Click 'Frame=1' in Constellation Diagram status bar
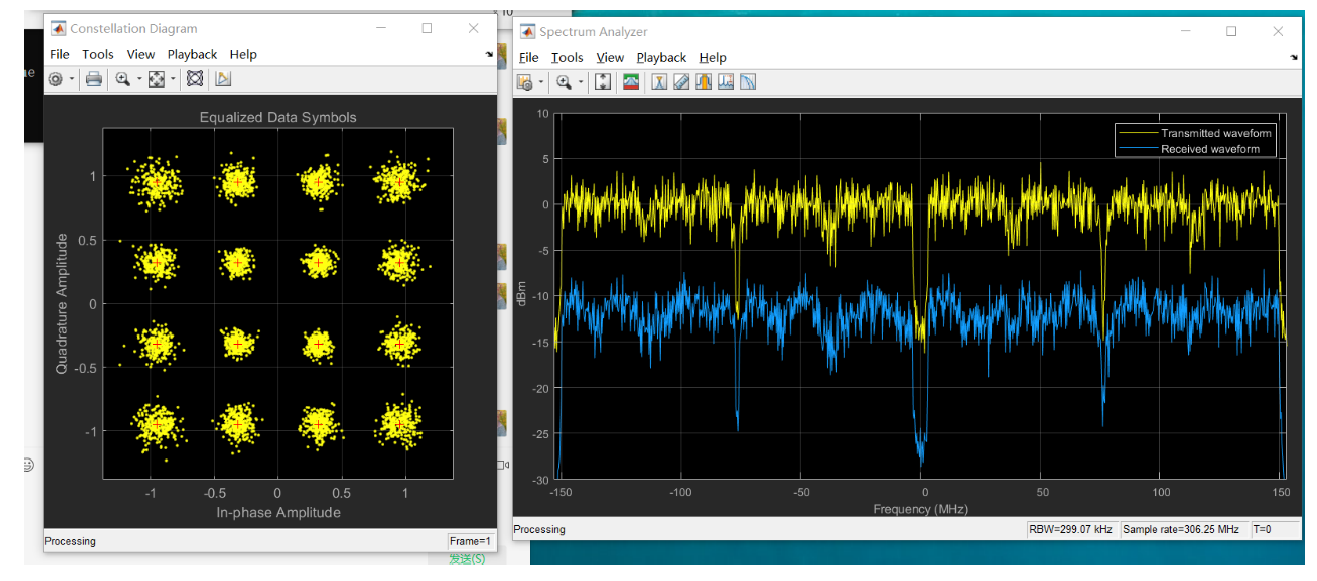 pos(471,541)
